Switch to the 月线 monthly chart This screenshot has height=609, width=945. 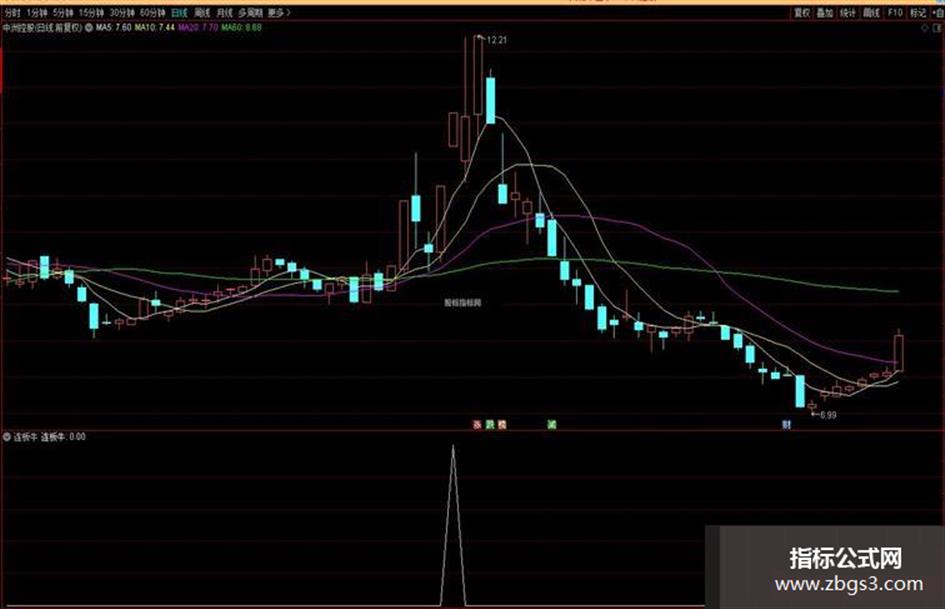(224, 13)
